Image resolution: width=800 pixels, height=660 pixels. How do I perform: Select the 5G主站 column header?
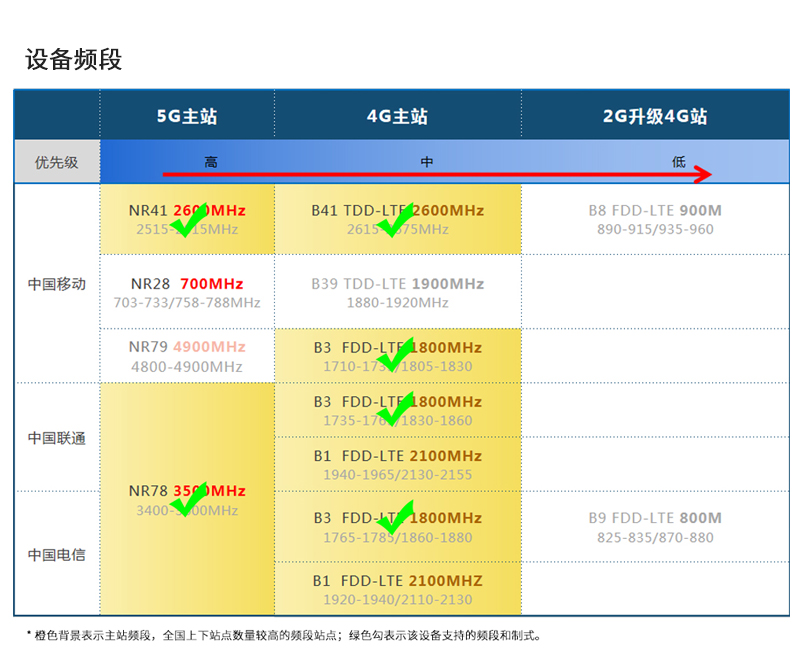click(x=186, y=116)
